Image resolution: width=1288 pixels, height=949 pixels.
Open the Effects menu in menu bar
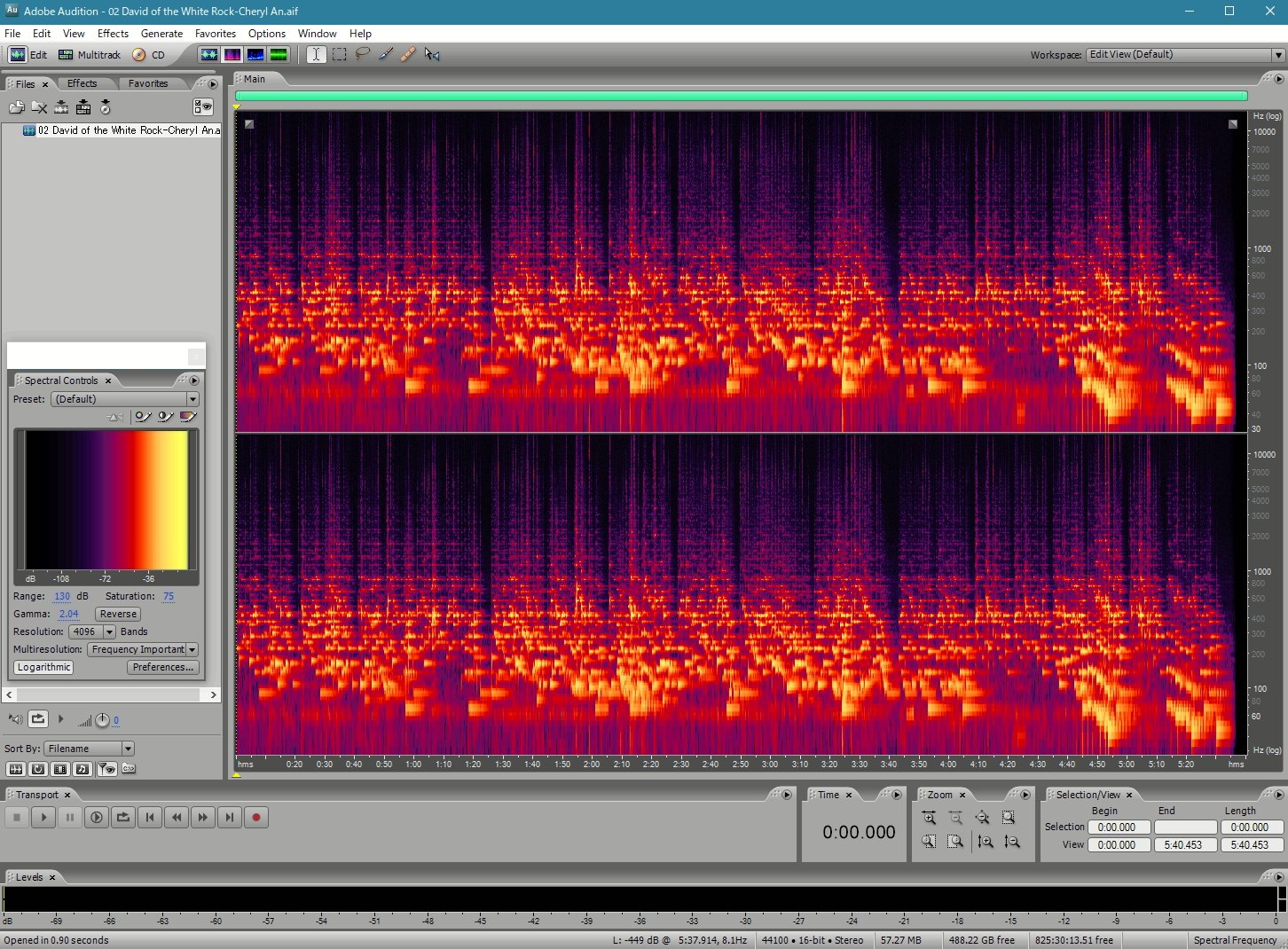[113, 34]
